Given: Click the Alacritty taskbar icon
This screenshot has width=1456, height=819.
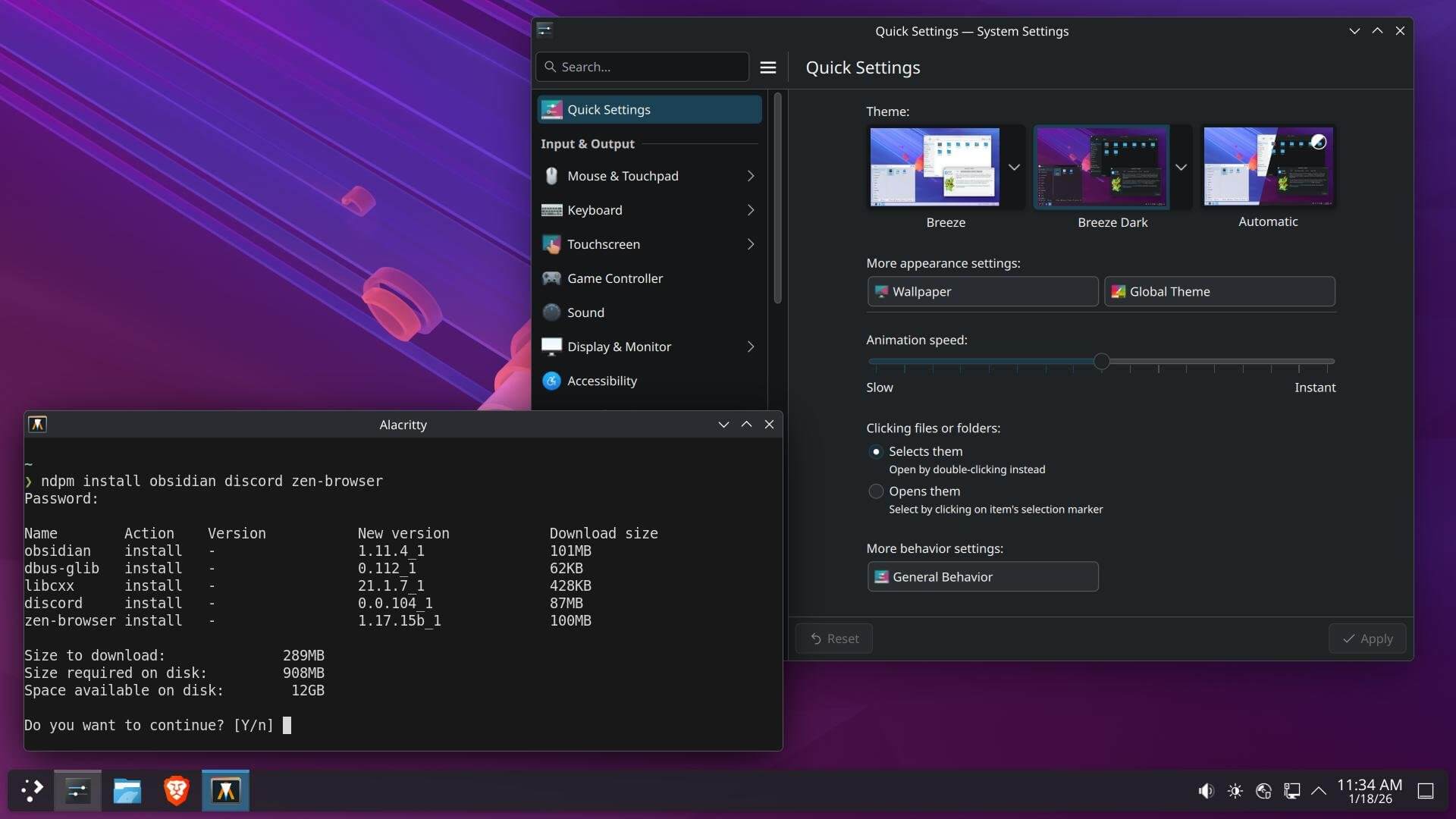Looking at the screenshot, I should [225, 791].
